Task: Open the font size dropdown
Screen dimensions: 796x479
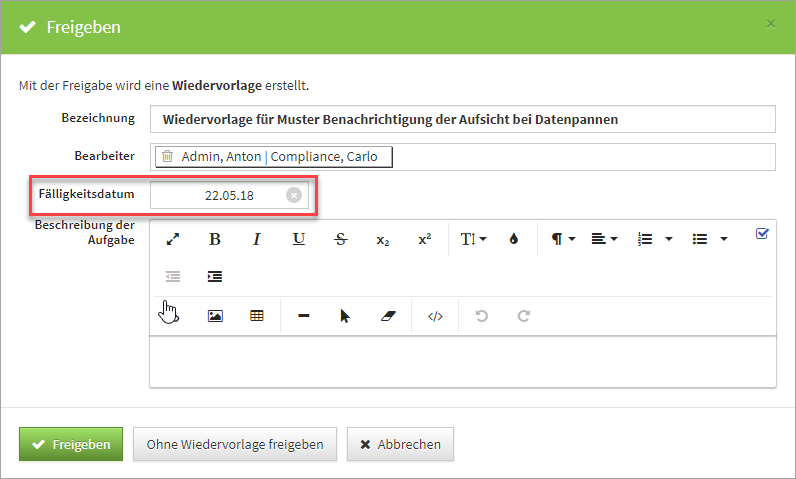Action: [x=473, y=239]
